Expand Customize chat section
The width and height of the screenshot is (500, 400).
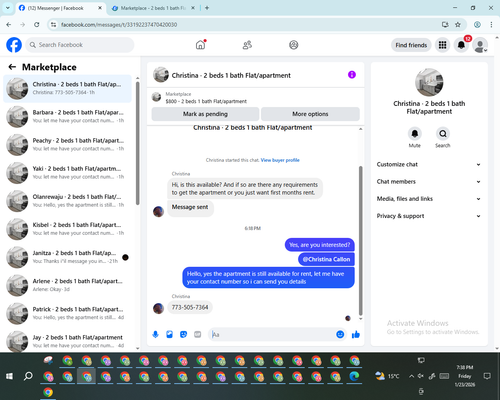point(429,164)
